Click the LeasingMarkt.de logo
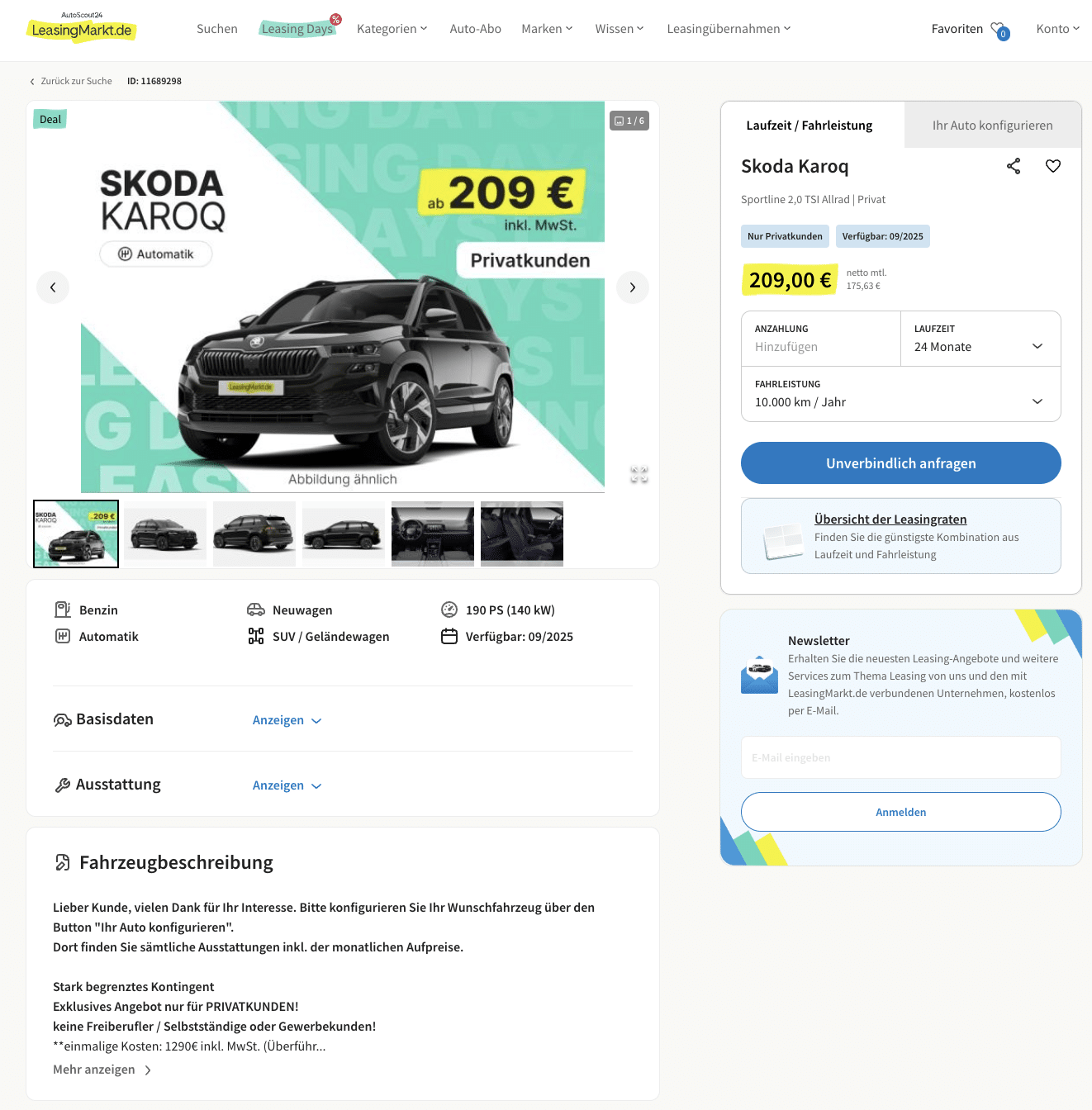1092x1110 pixels. [82, 28]
